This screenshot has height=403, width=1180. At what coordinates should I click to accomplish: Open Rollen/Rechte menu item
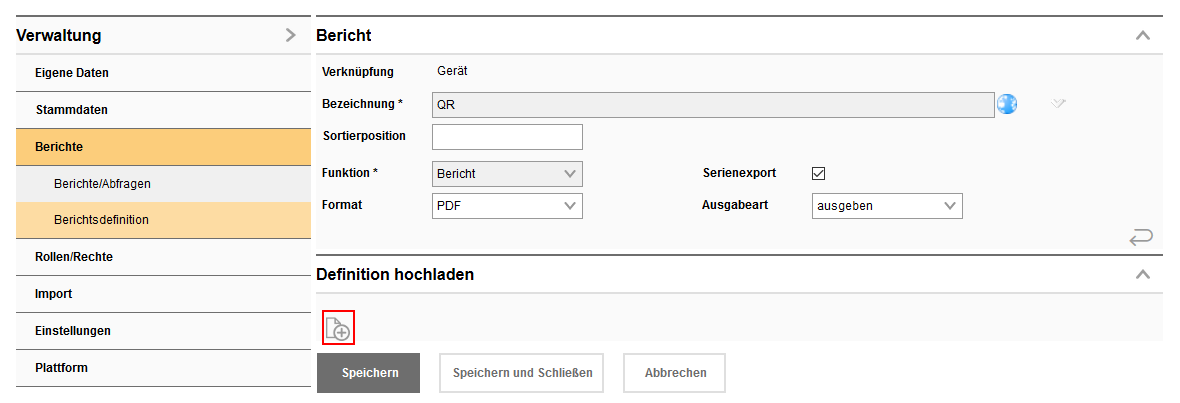coord(74,257)
